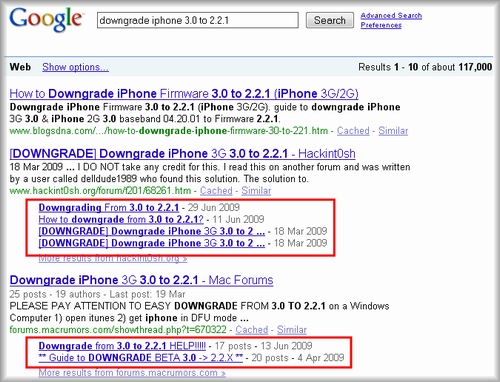Open the Similar link for blogsdna.com result
500x382 pixels.
coord(393,131)
